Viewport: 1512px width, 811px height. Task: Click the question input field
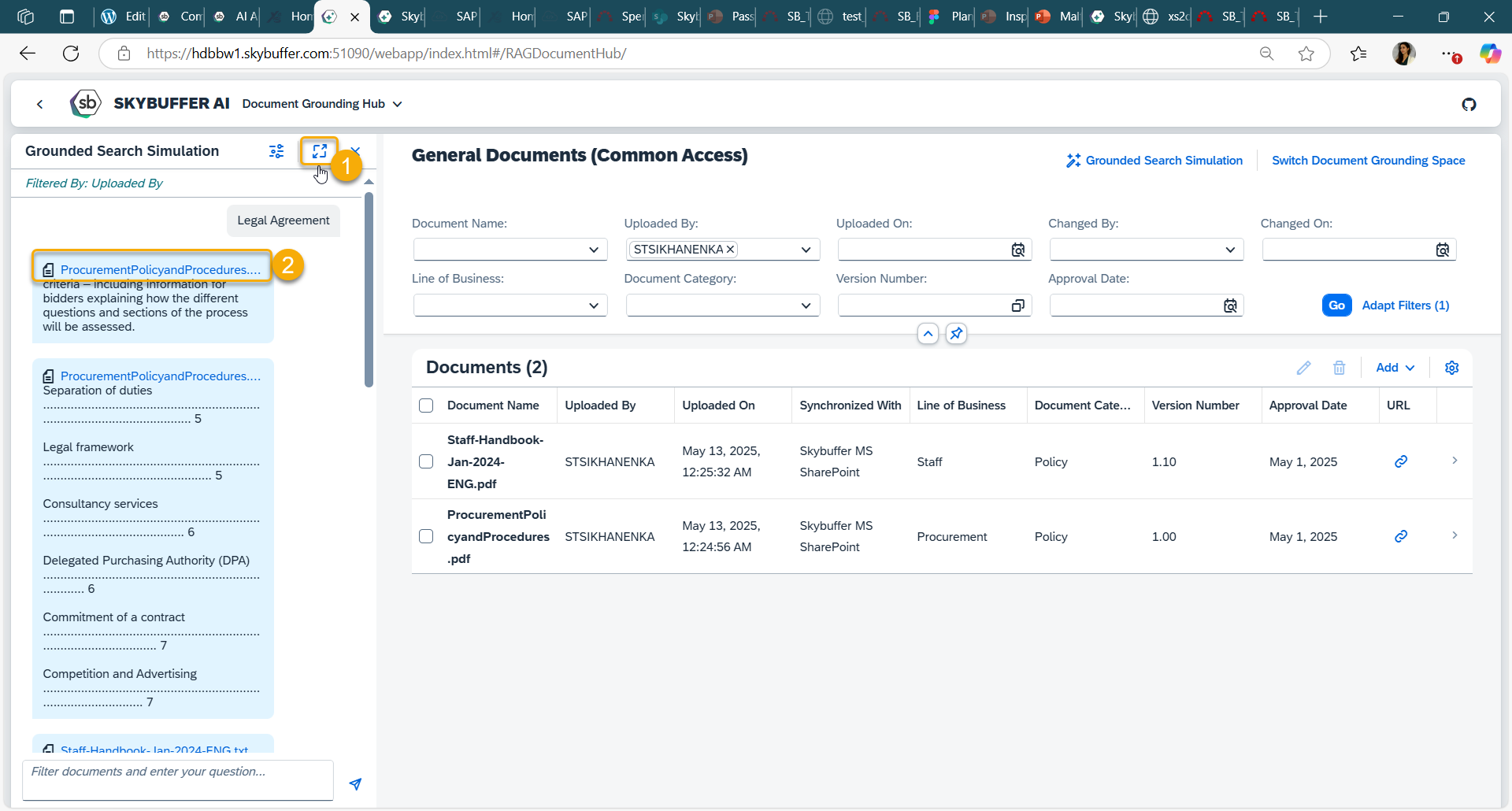(x=178, y=780)
